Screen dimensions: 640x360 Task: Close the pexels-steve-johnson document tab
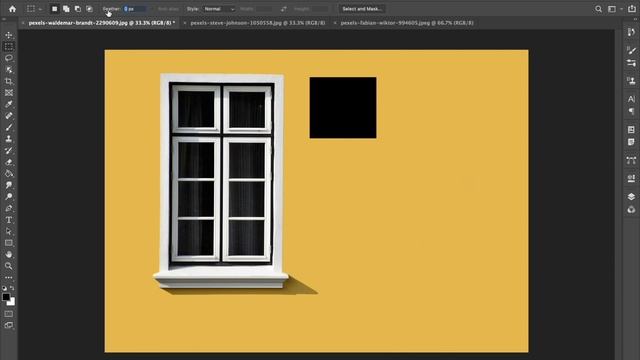tap(184, 23)
